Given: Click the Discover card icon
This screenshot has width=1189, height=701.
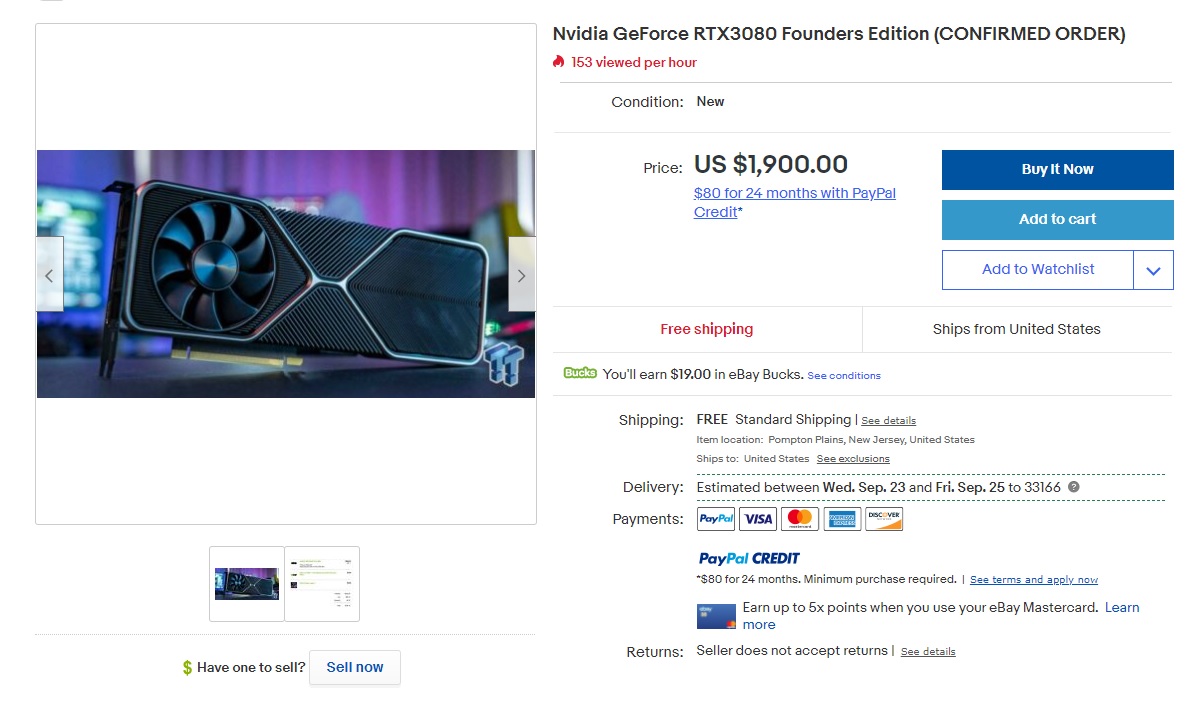Looking at the screenshot, I should pyautogui.click(x=884, y=519).
